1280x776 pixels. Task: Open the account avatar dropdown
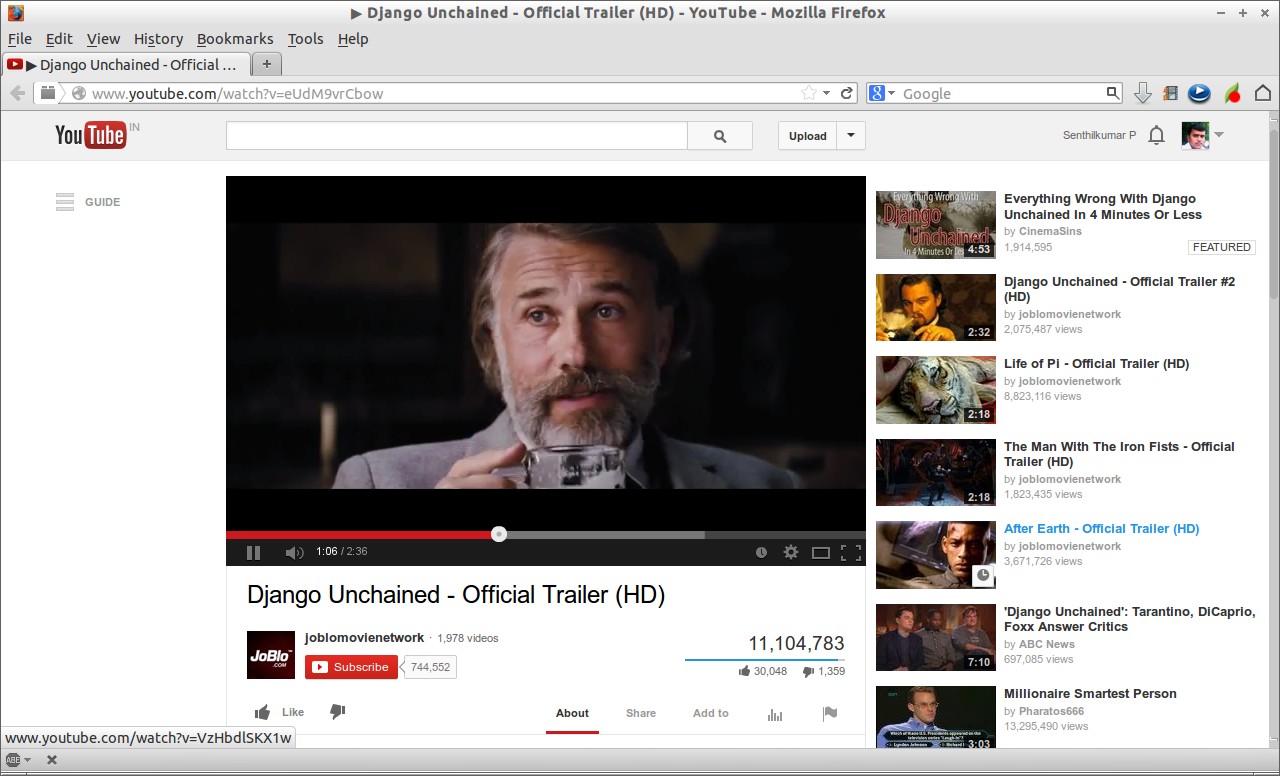(x=1202, y=135)
